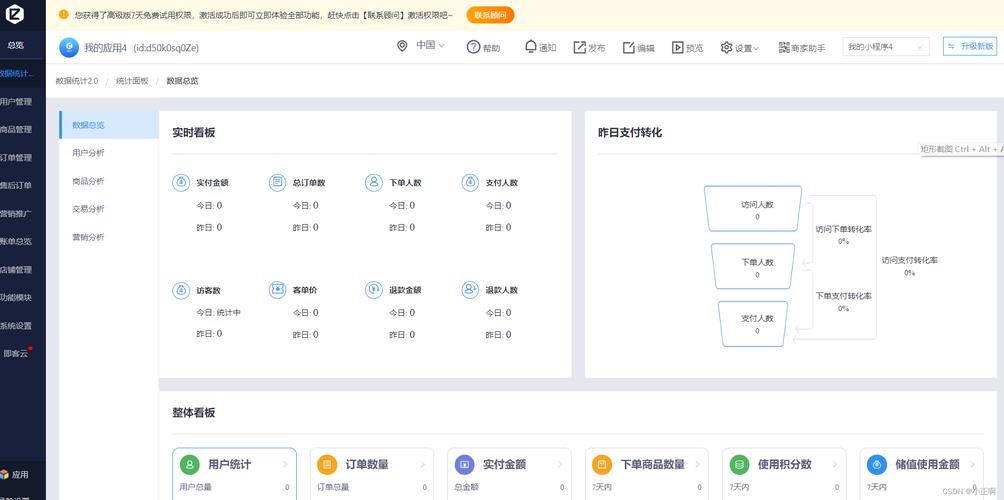Image resolution: width=1004 pixels, height=500 pixels.
Task: Click the 升级新版 upgrade button
Action: coord(970,46)
